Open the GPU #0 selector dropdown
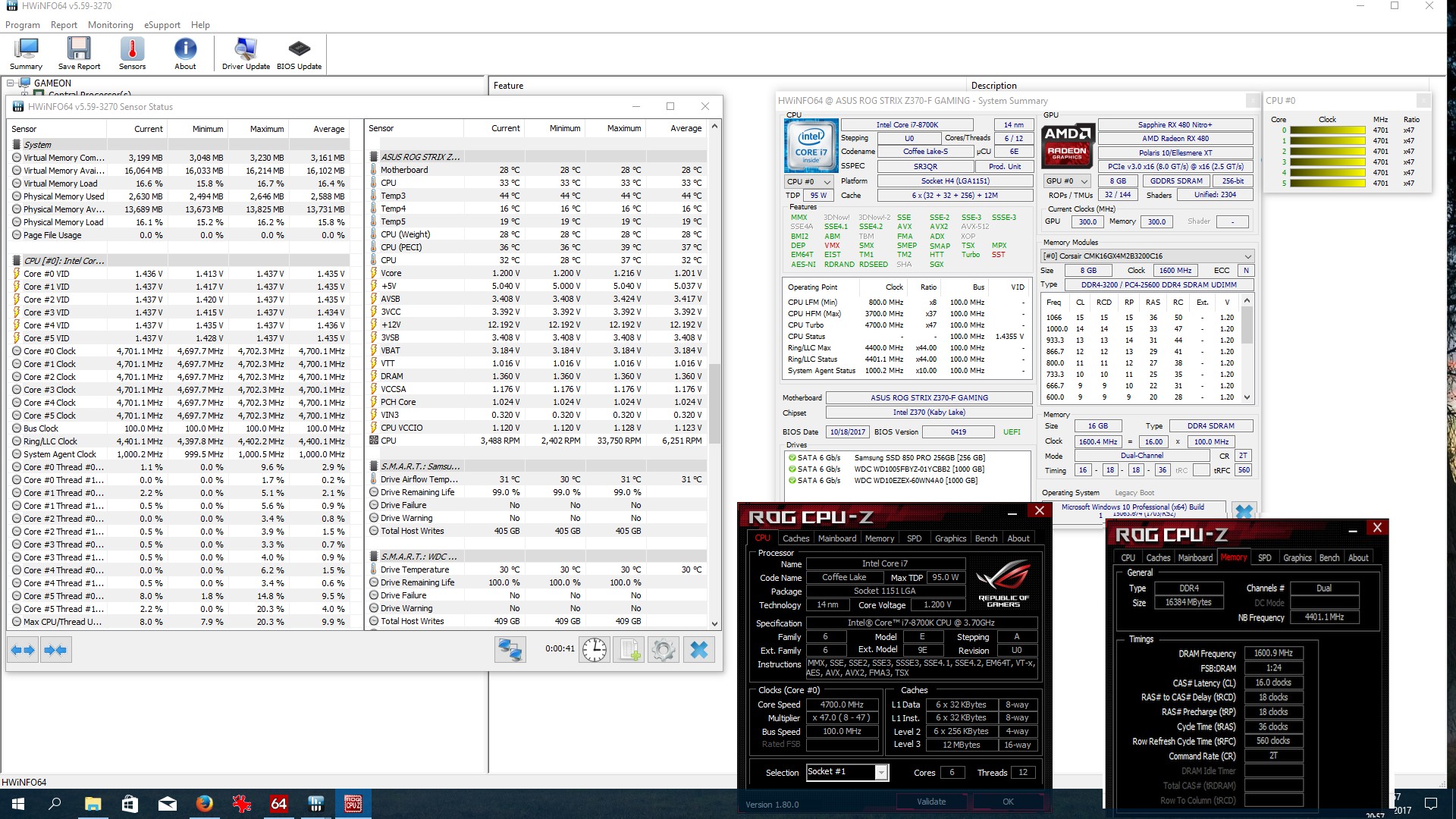1456x819 pixels. (x=1068, y=181)
